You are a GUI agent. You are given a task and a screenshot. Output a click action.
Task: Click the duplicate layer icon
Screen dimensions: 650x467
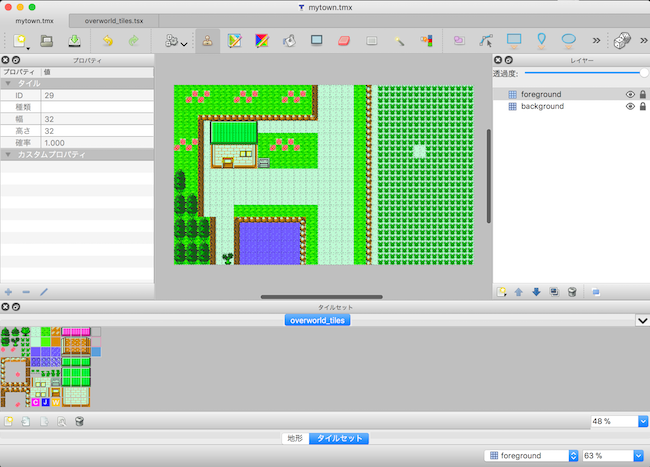(x=554, y=292)
